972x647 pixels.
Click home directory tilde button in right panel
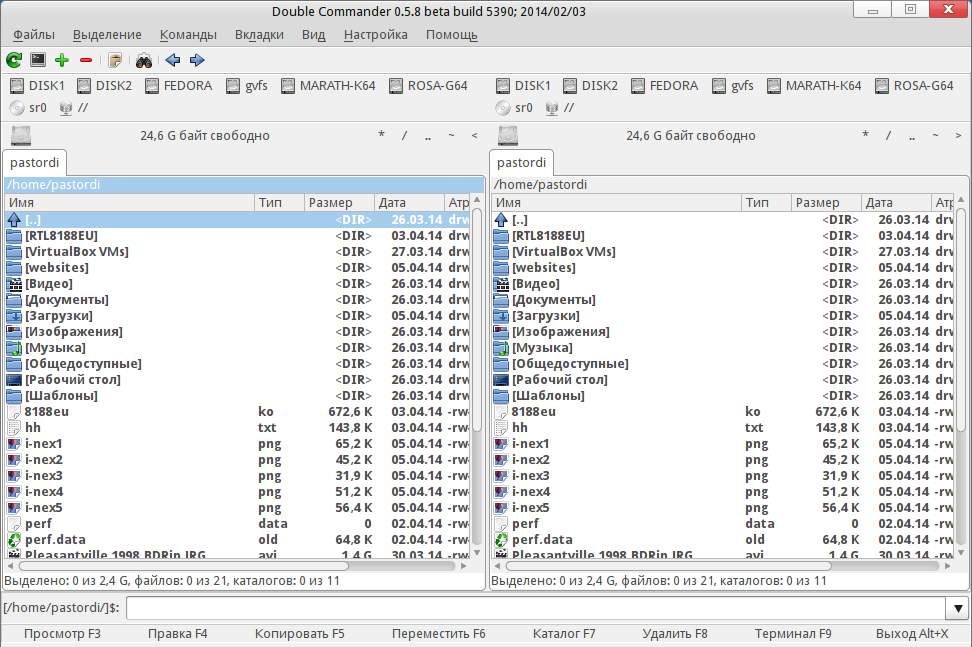tap(935, 135)
